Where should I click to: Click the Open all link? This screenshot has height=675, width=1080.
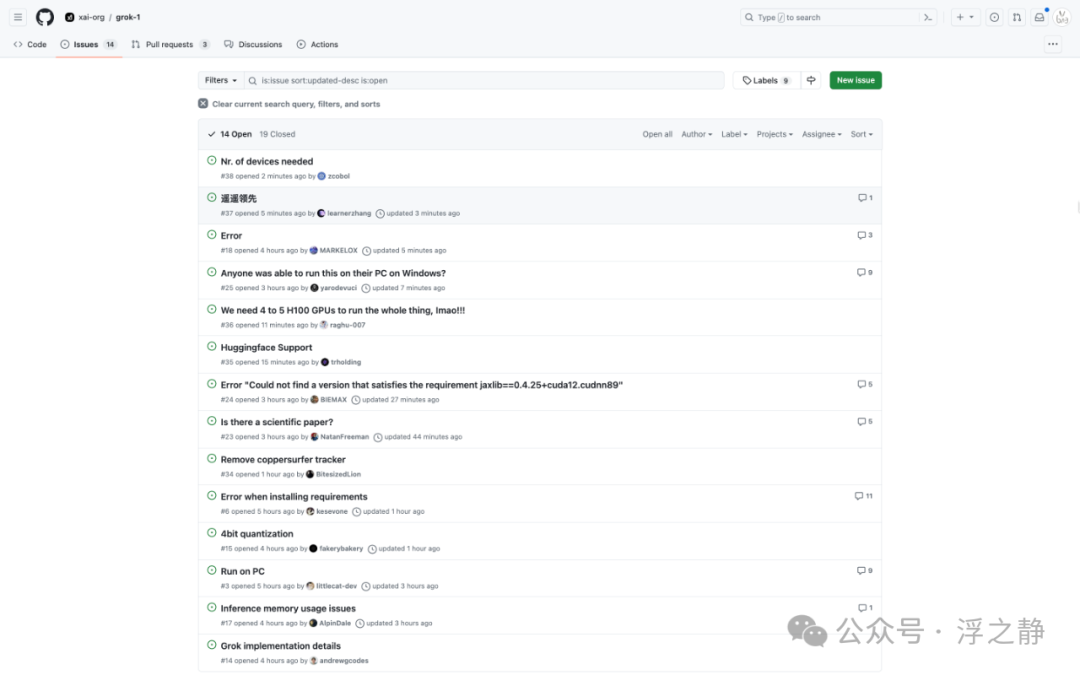[657, 134]
